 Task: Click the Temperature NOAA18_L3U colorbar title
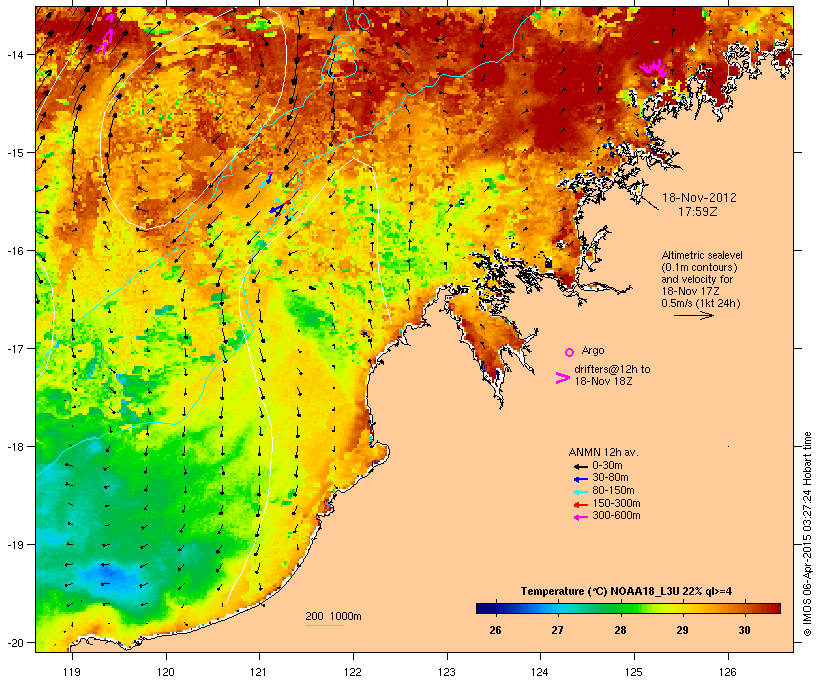[x=626, y=592]
